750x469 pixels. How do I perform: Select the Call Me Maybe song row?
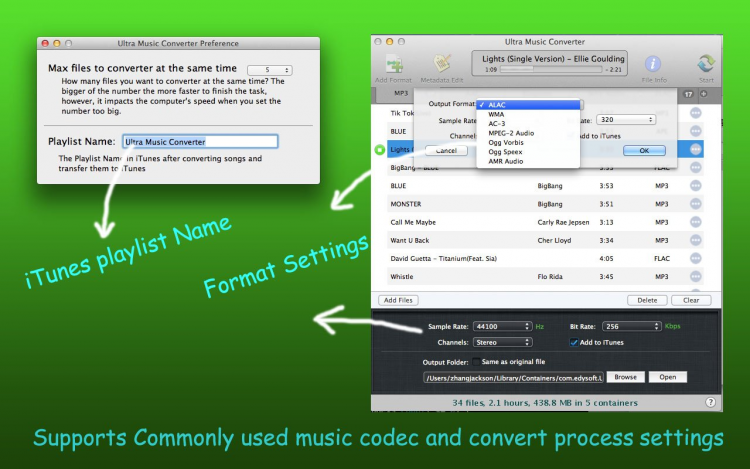(x=545, y=222)
